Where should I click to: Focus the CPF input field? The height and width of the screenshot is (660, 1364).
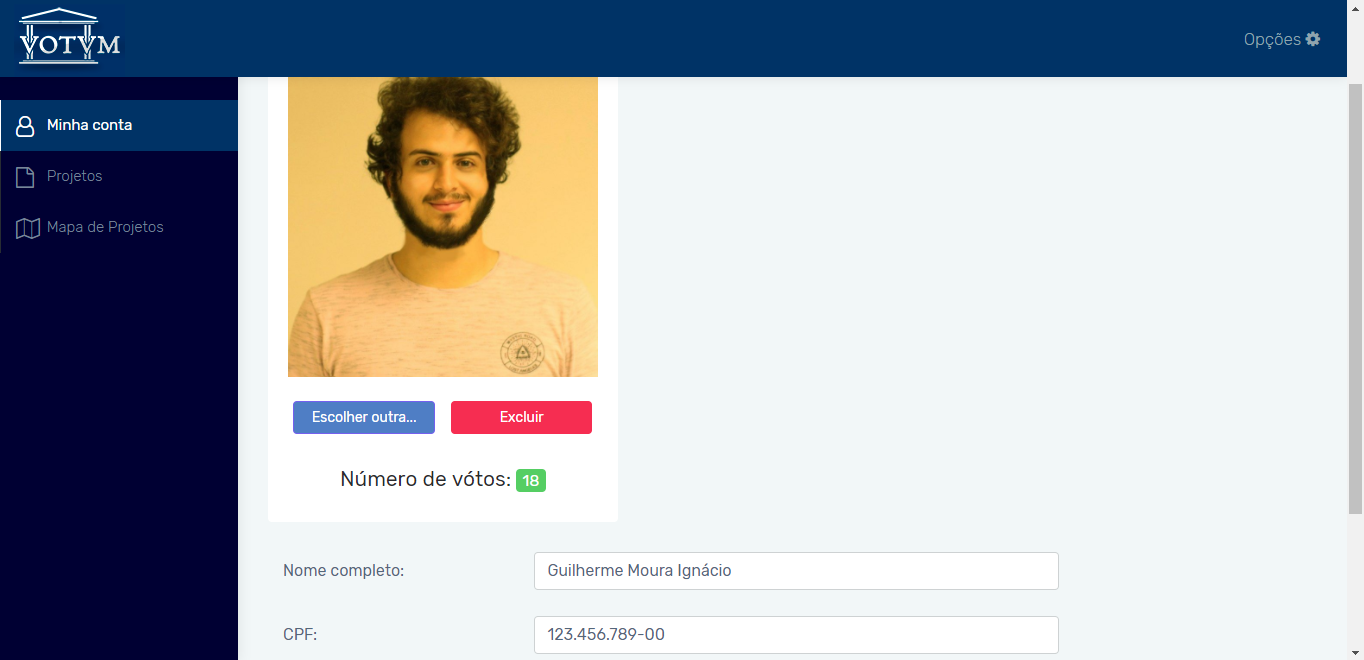click(796, 635)
